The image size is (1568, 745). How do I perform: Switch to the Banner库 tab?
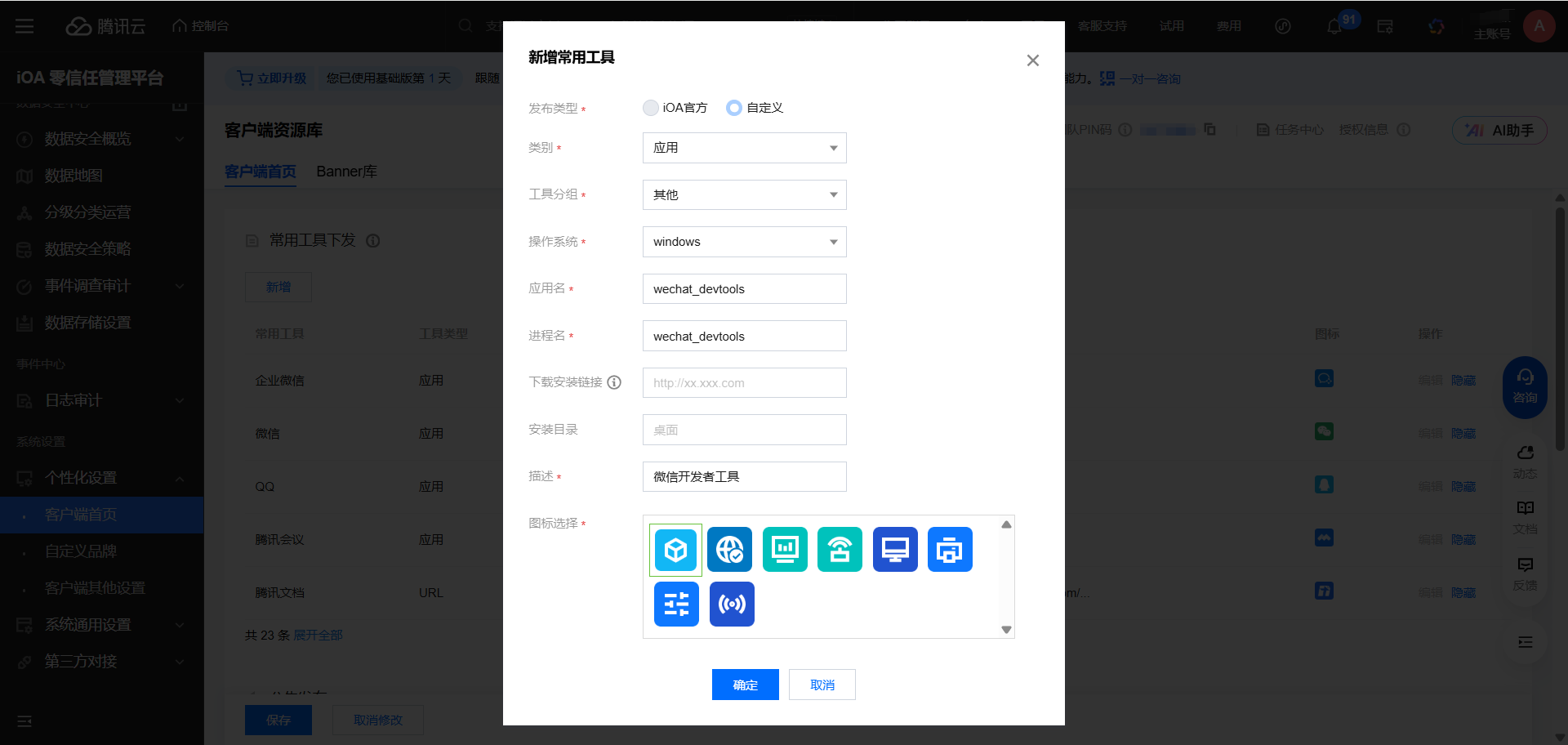click(x=346, y=172)
